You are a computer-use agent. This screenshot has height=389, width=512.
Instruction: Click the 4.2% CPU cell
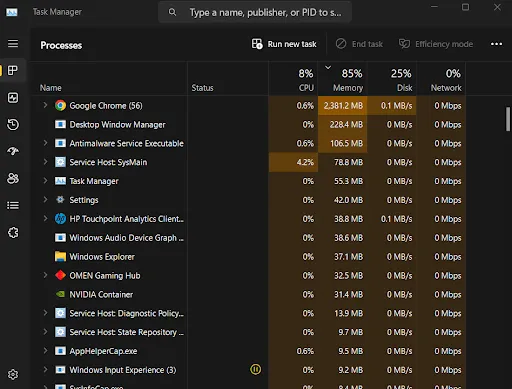[293, 162]
